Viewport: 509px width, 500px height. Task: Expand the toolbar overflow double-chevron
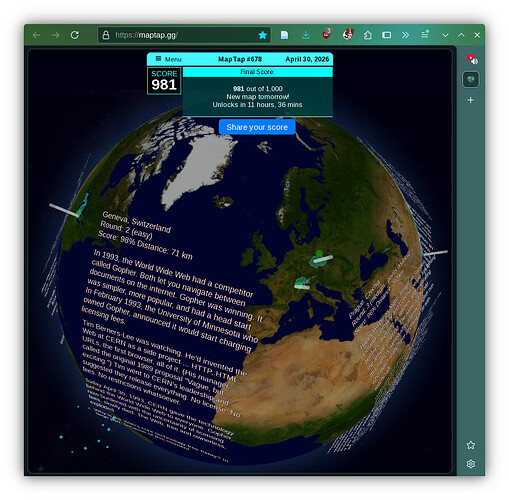[x=405, y=35]
